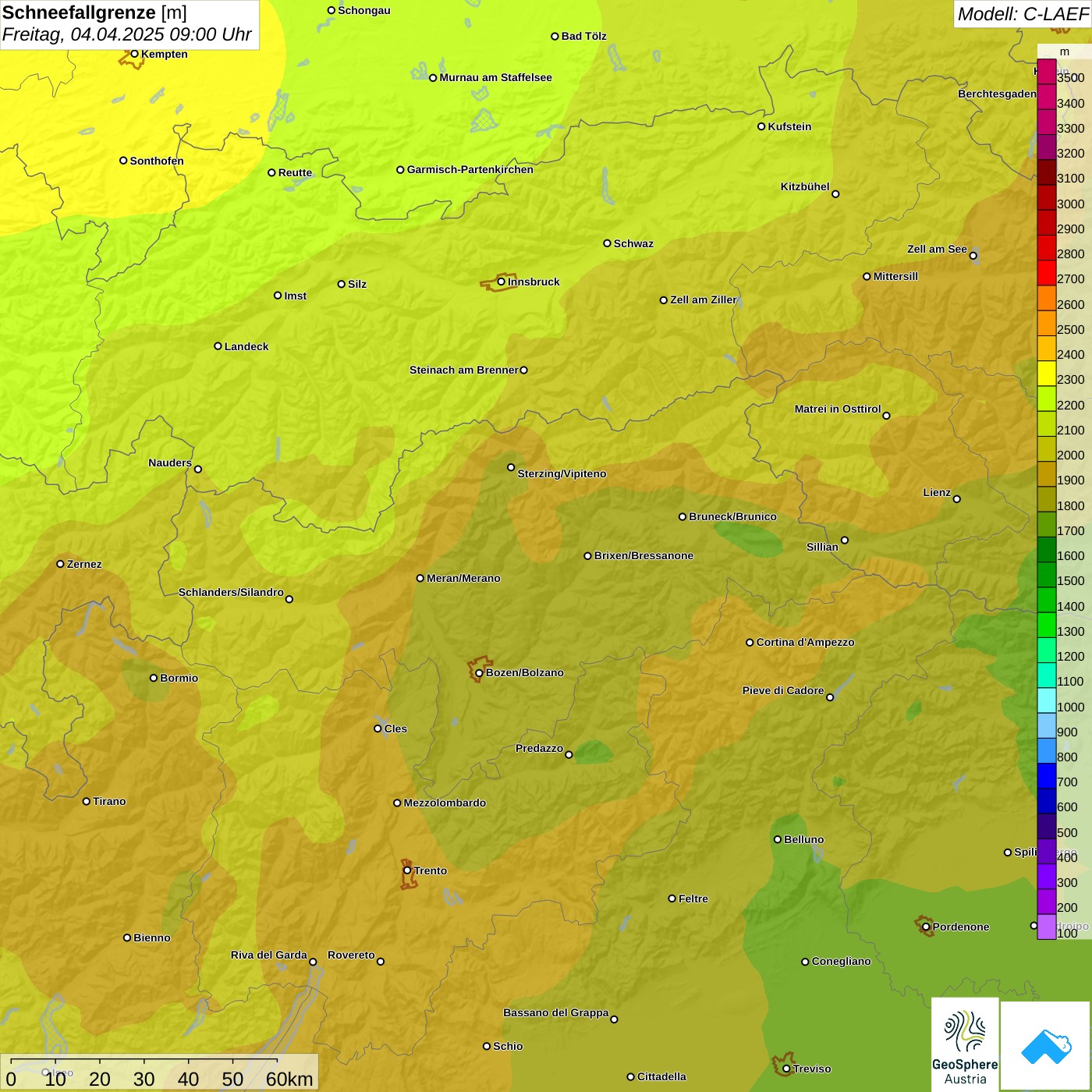Click the blue cloud logo icon
Screen dimensions: 1092x1092
click(1046, 1046)
